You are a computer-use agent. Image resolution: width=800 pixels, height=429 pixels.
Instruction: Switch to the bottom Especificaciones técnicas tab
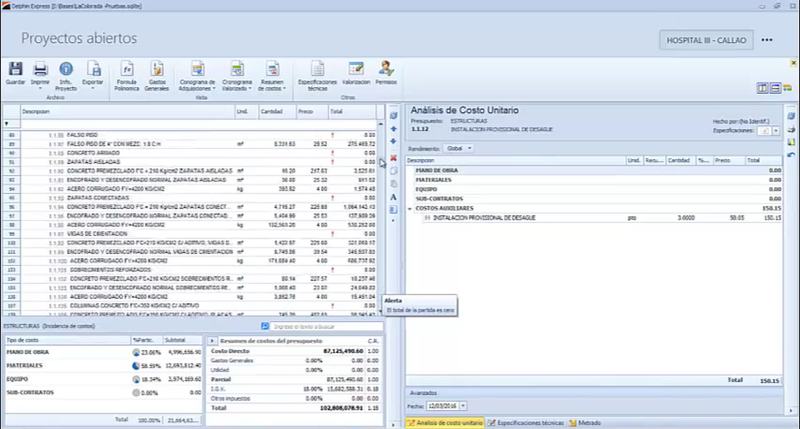coord(526,423)
